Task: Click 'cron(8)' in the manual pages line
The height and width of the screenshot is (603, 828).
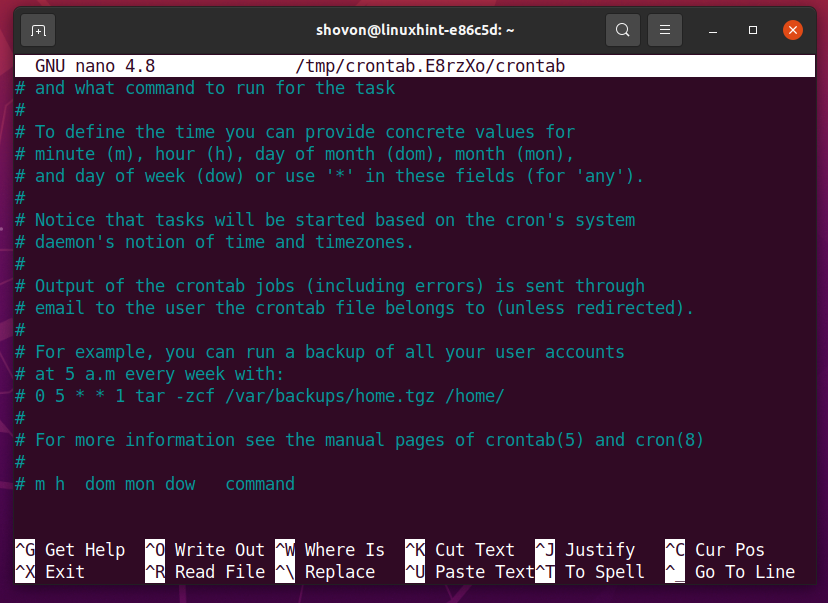Action: pyautogui.click(x=670, y=440)
